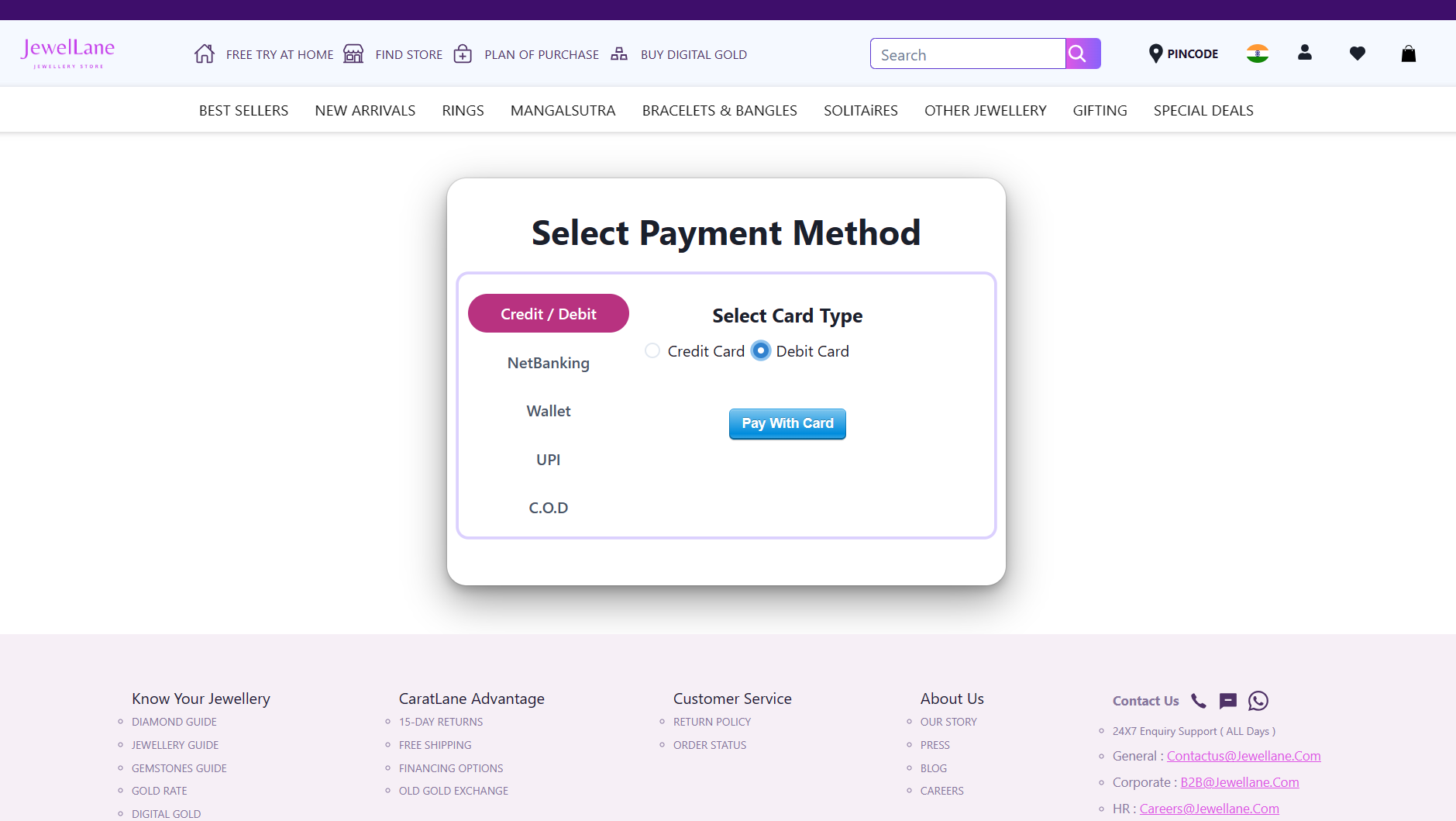Viewport: 1456px width, 821px height.
Task: Click the India flag language selector
Action: [x=1257, y=53]
